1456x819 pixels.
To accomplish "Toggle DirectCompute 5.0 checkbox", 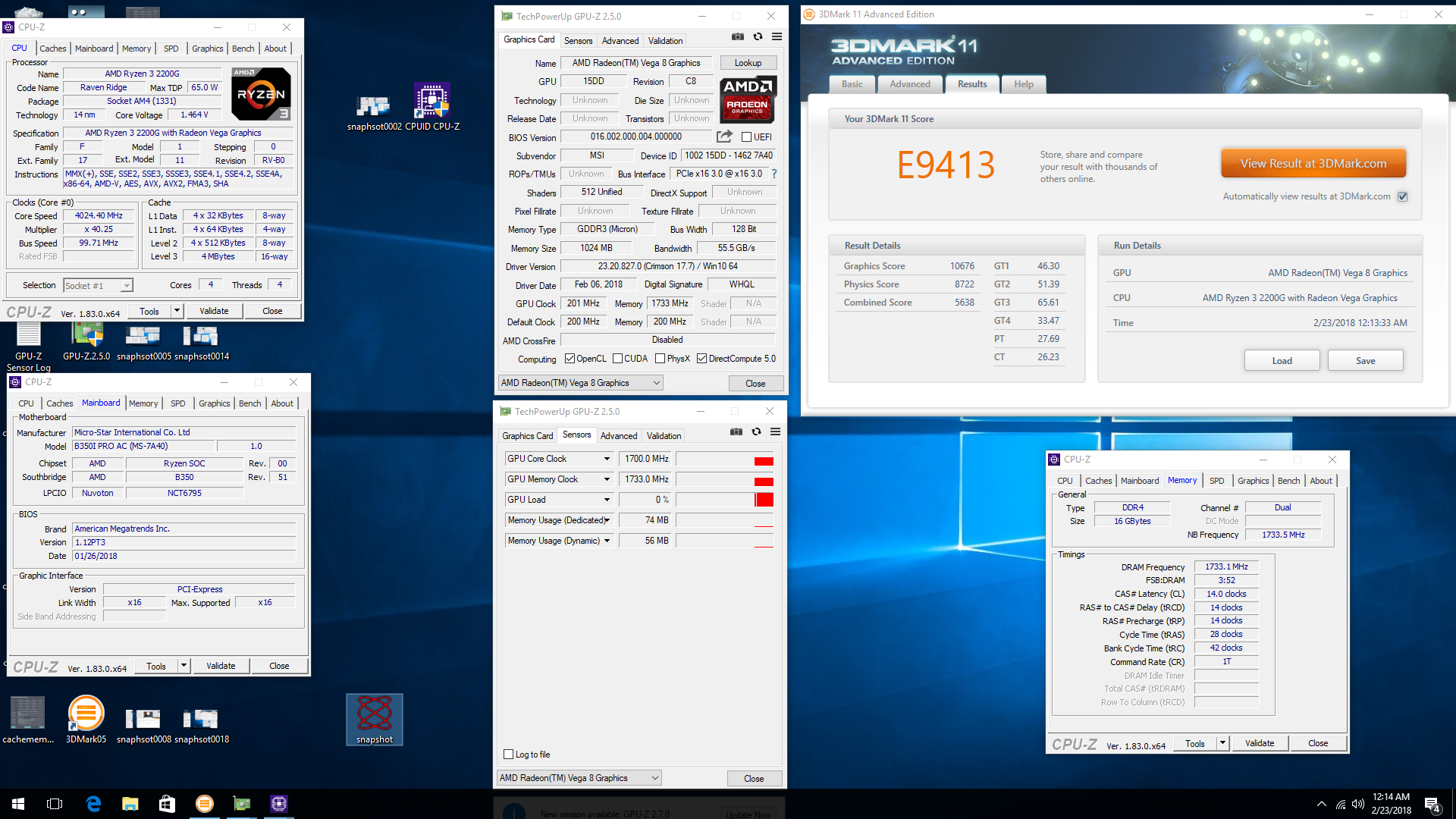I will click(x=701, y=359).
